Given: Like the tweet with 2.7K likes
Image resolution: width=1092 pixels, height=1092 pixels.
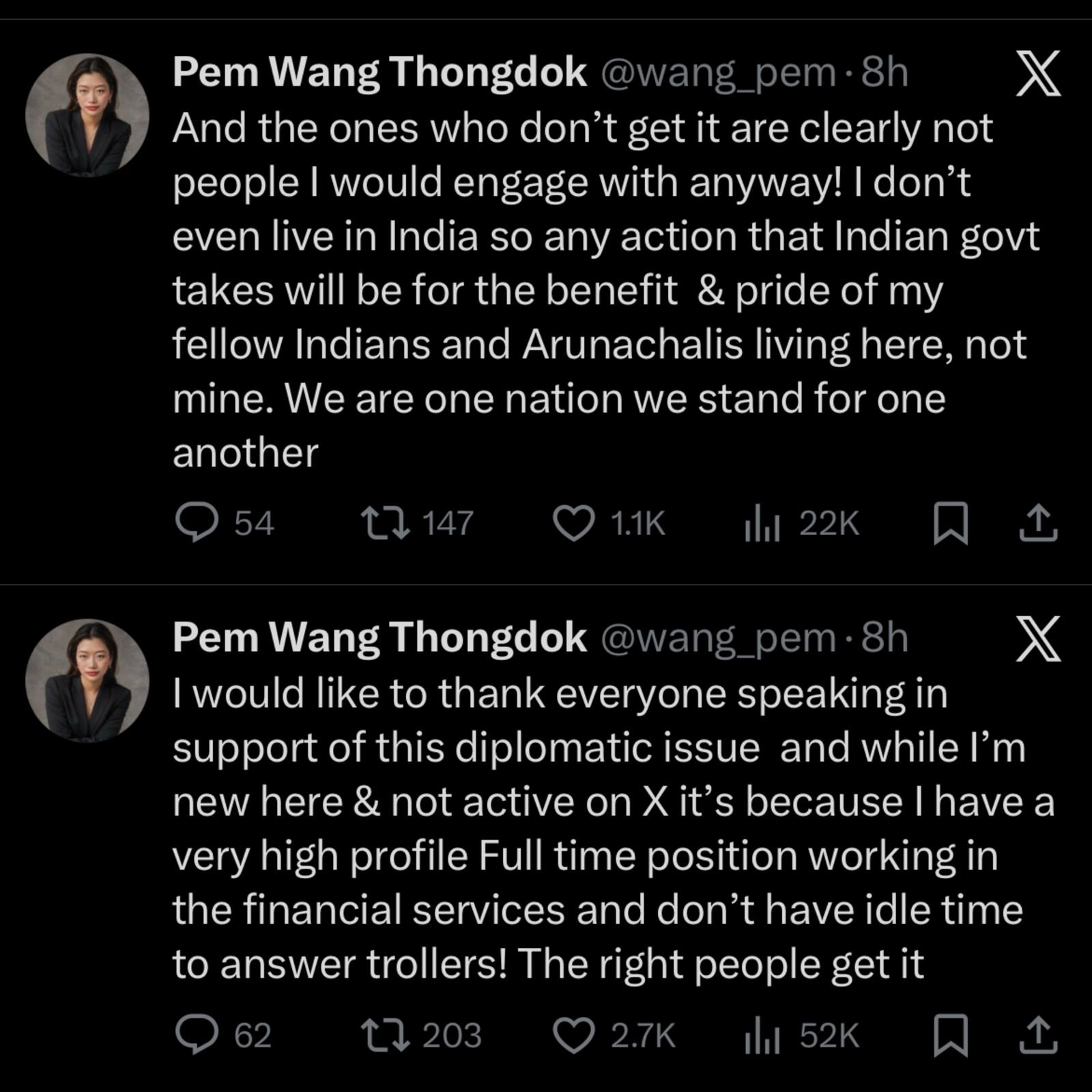Looking at the screenshot, I should tap(573, 1035).
